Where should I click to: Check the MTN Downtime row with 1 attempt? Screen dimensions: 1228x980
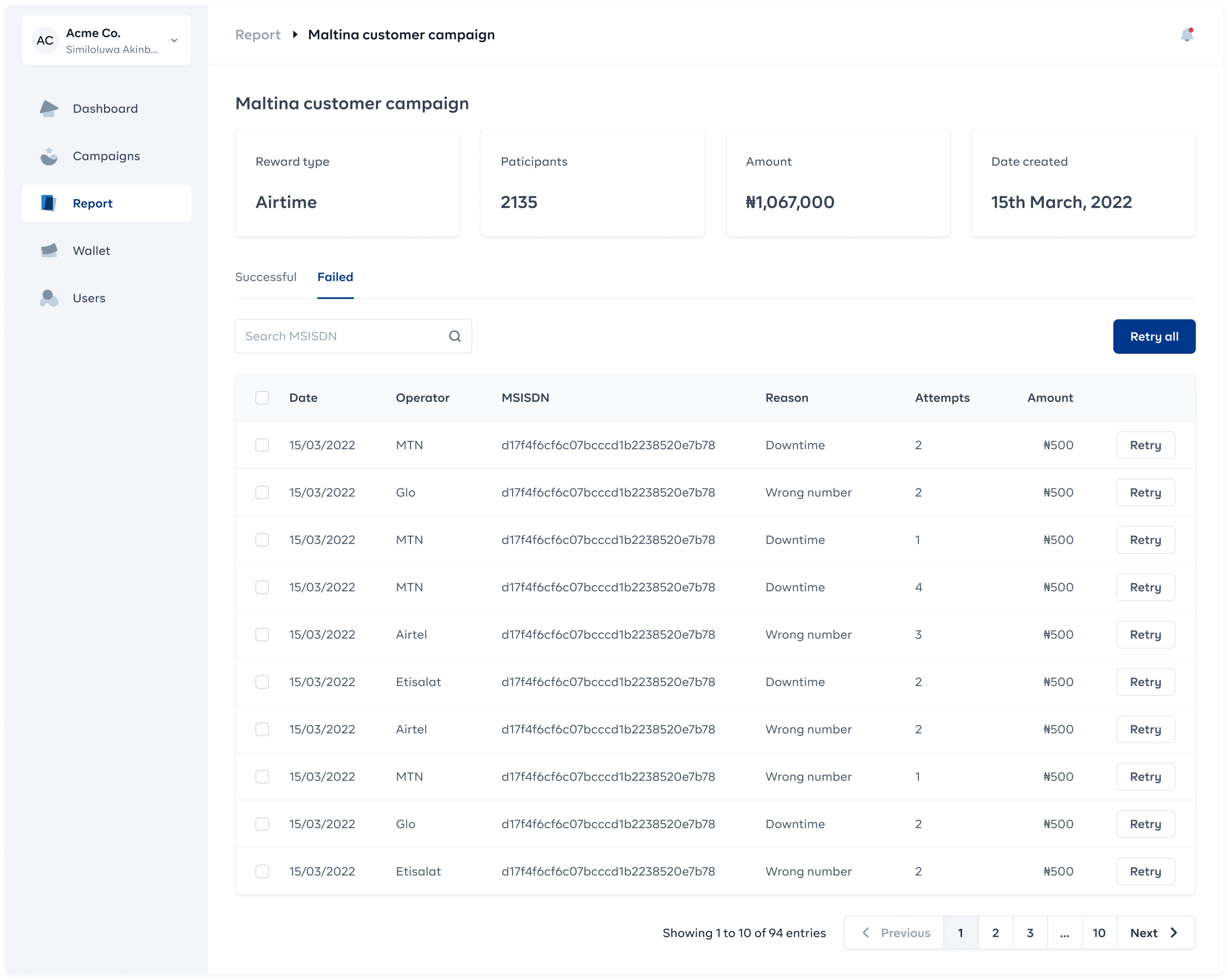point(262,539)
